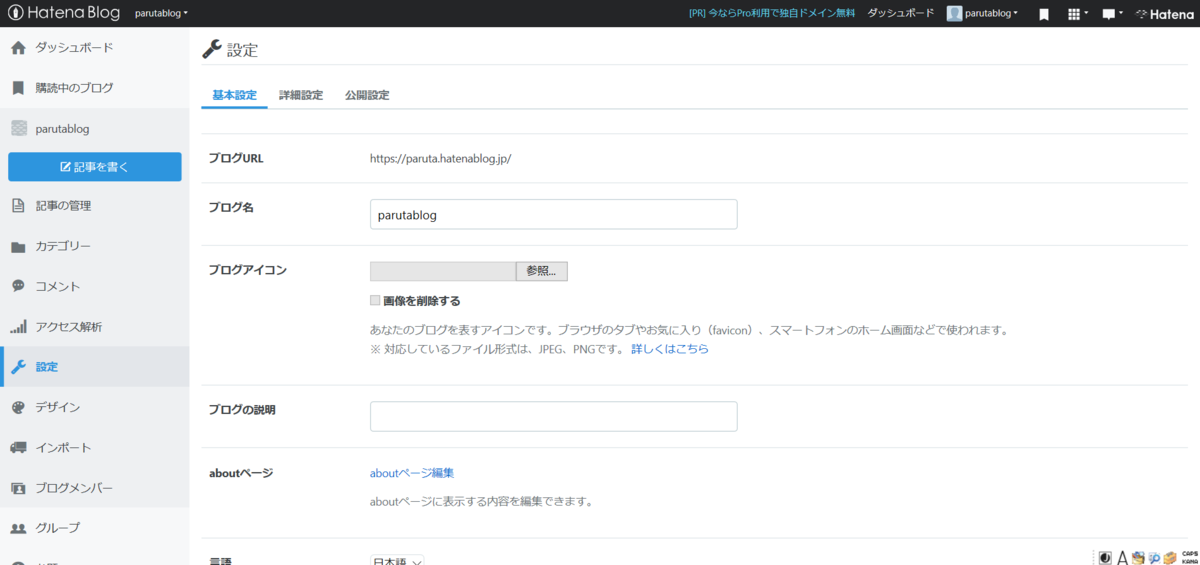This screenshot has width=1200, height=565.
Task: Open the parutablog account menu with avatar
Action: (983, 14)
